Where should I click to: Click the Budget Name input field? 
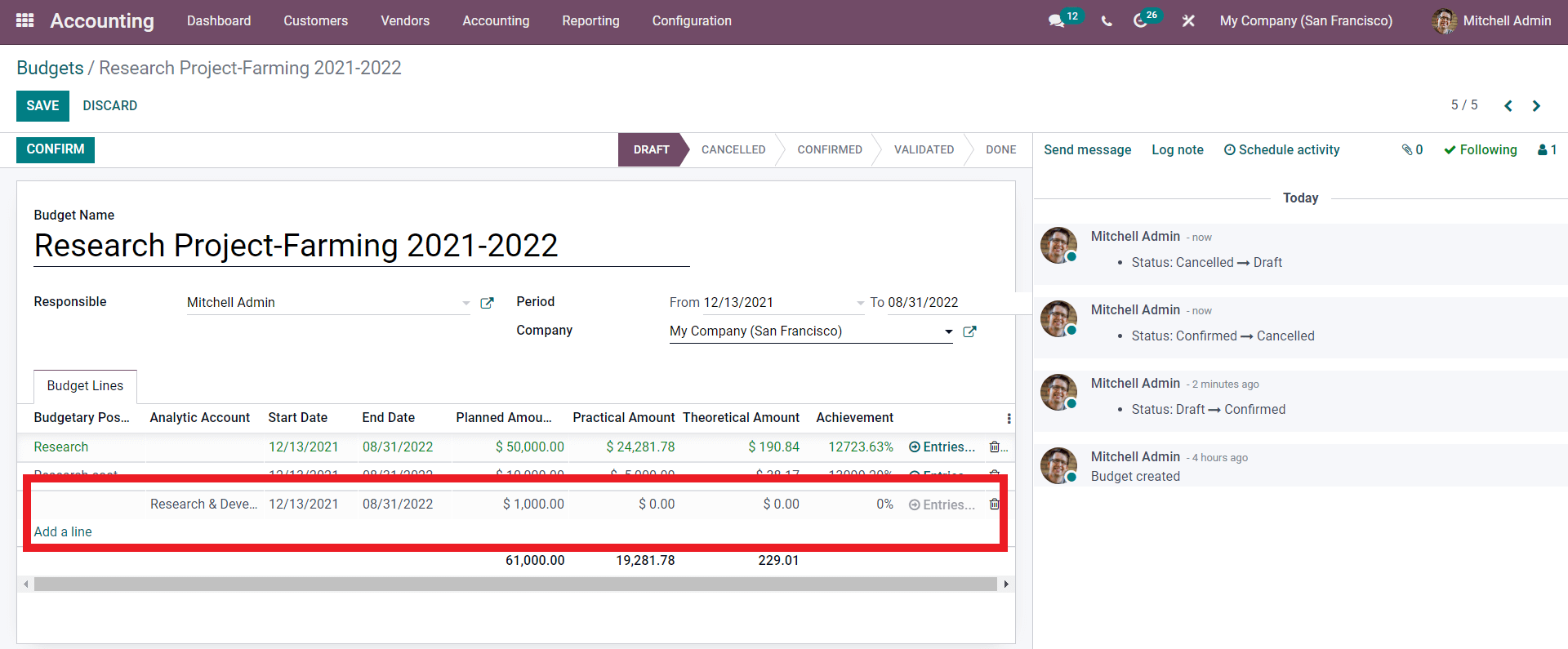pos(361,246)
